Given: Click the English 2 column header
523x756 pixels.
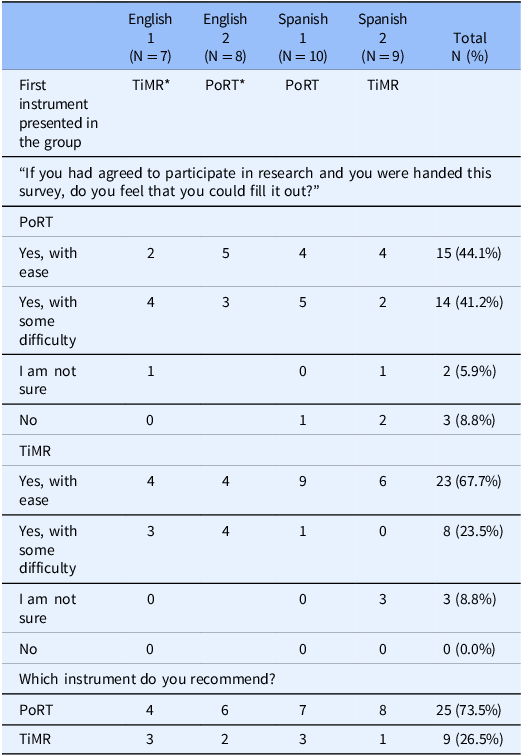Looking at the screenshot, I should pyautogui.click(x=225, y=38).
